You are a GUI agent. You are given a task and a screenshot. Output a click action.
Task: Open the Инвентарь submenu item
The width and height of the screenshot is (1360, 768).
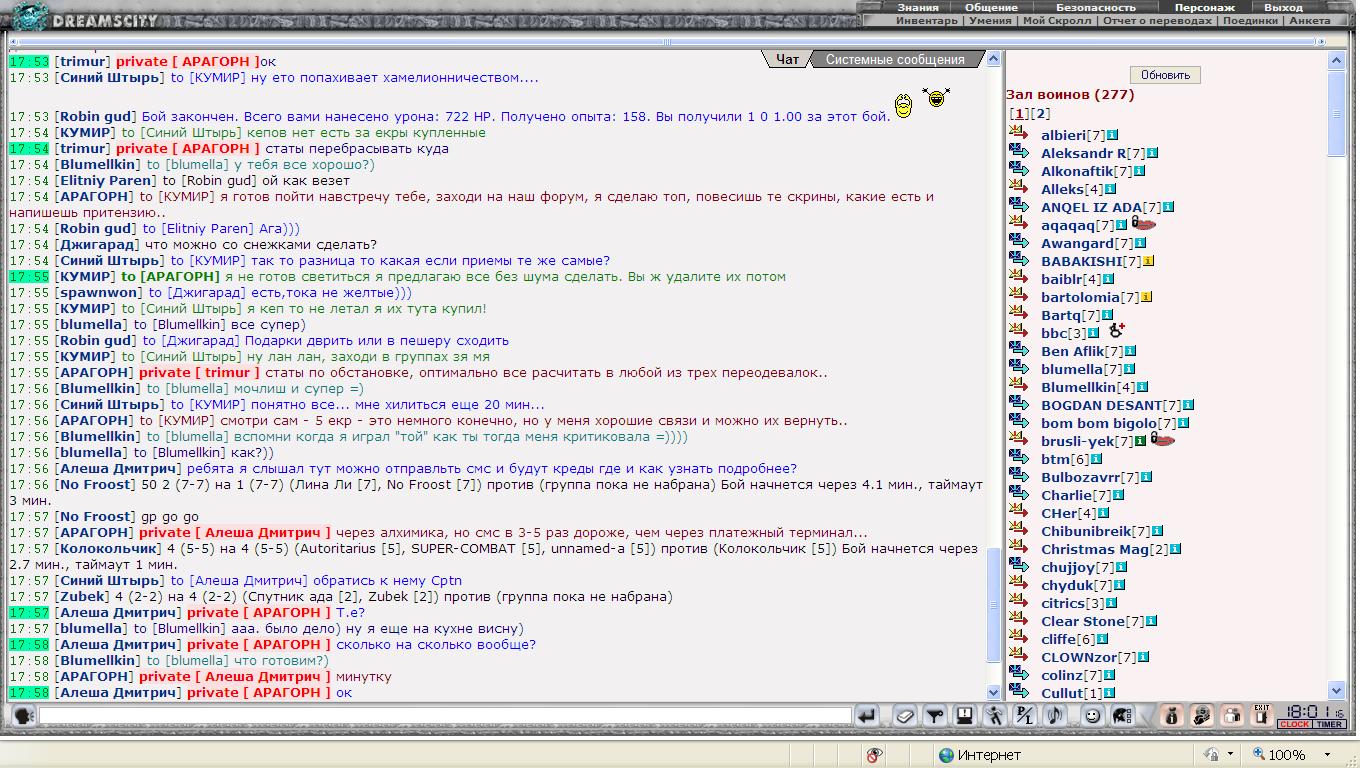click(x=926, y=20)
